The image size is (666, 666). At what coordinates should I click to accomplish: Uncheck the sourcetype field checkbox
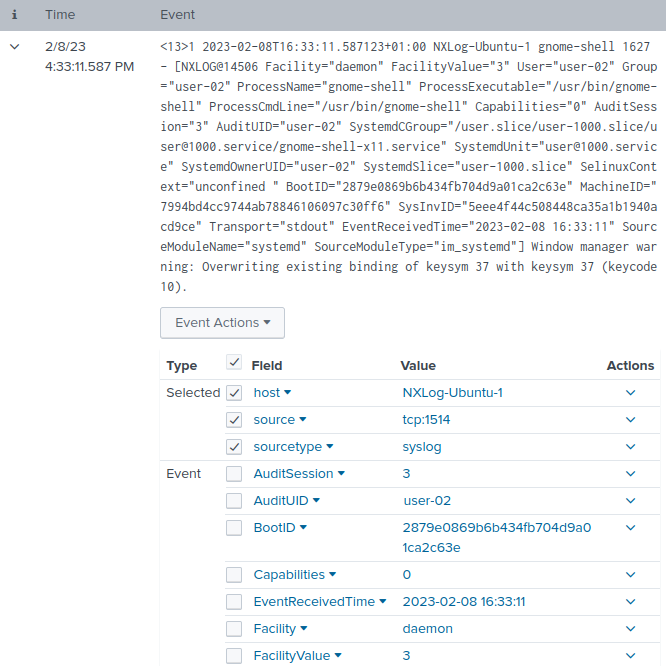click(x=234, y=447)
